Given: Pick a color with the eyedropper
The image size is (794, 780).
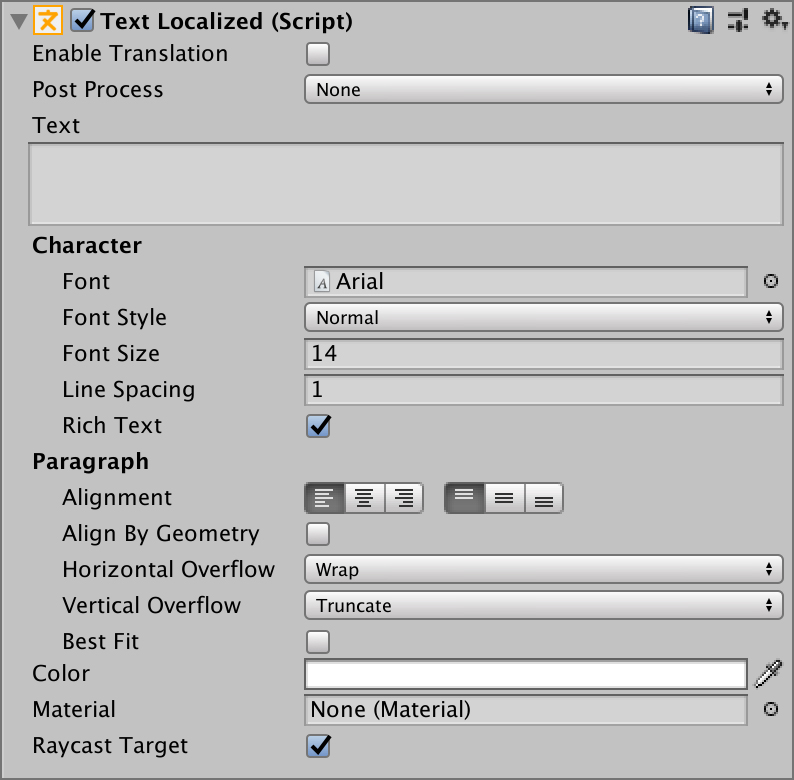Looking at the screenshot, I should (x=769, y=674).
